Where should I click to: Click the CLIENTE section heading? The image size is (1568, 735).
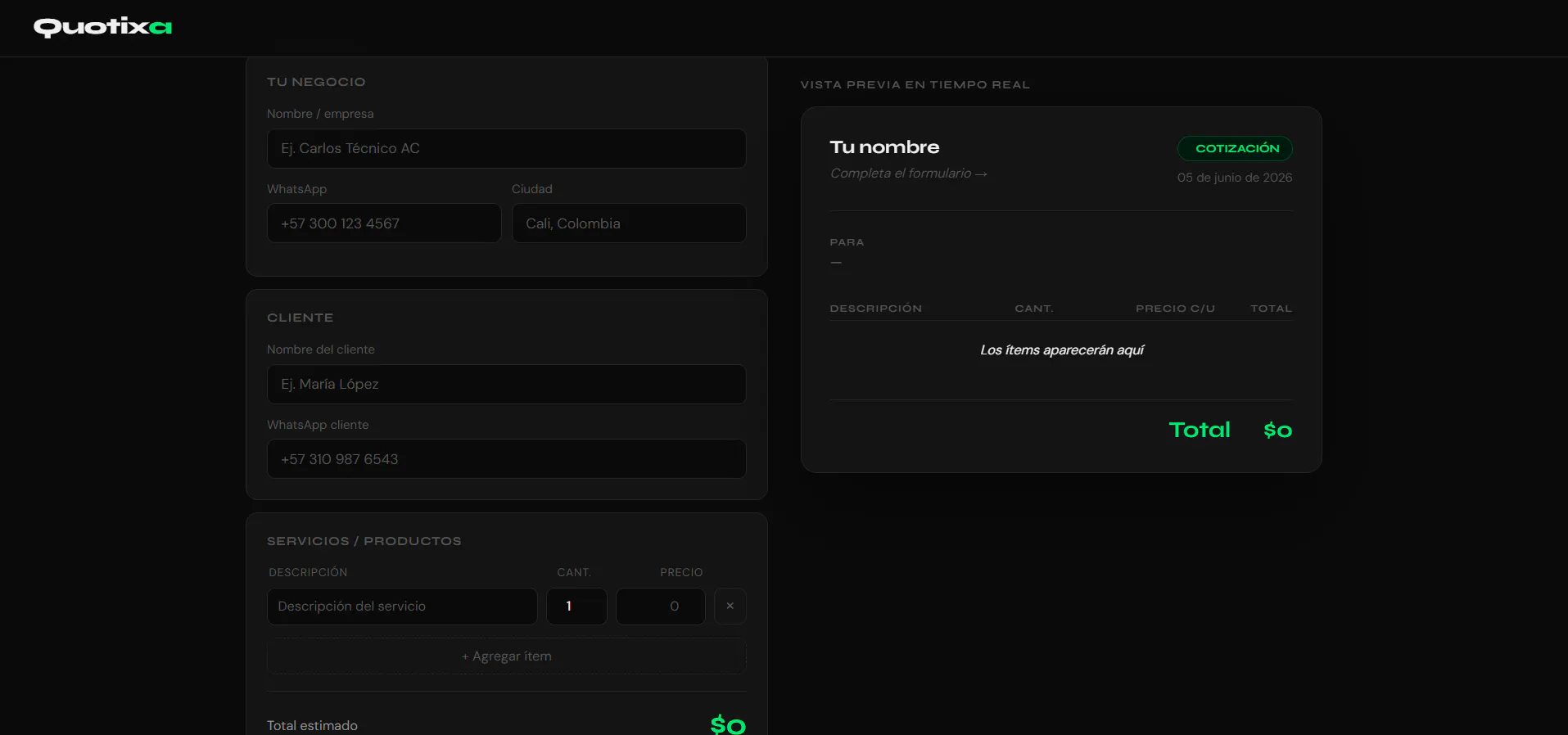(x=300, y=318)
